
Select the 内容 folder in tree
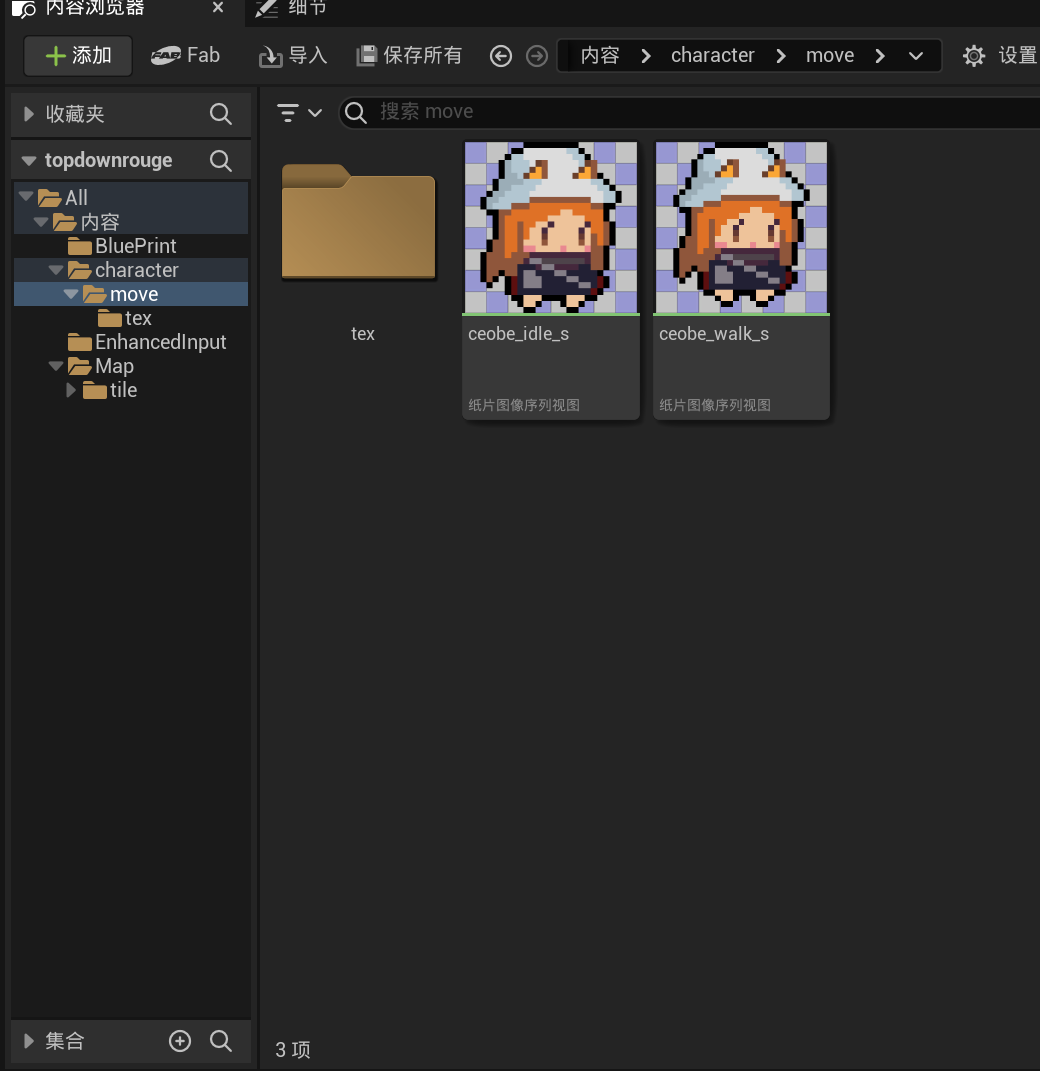click(131, 222)
